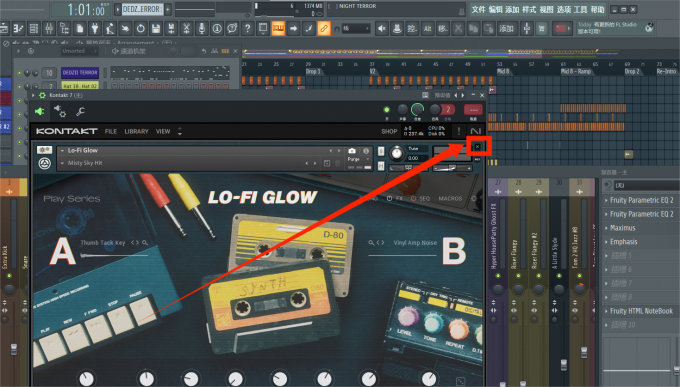Screen dimensions: 680x387
Task: Click the Thumb Tack Key sound label
Action: (x=103, y=243)
